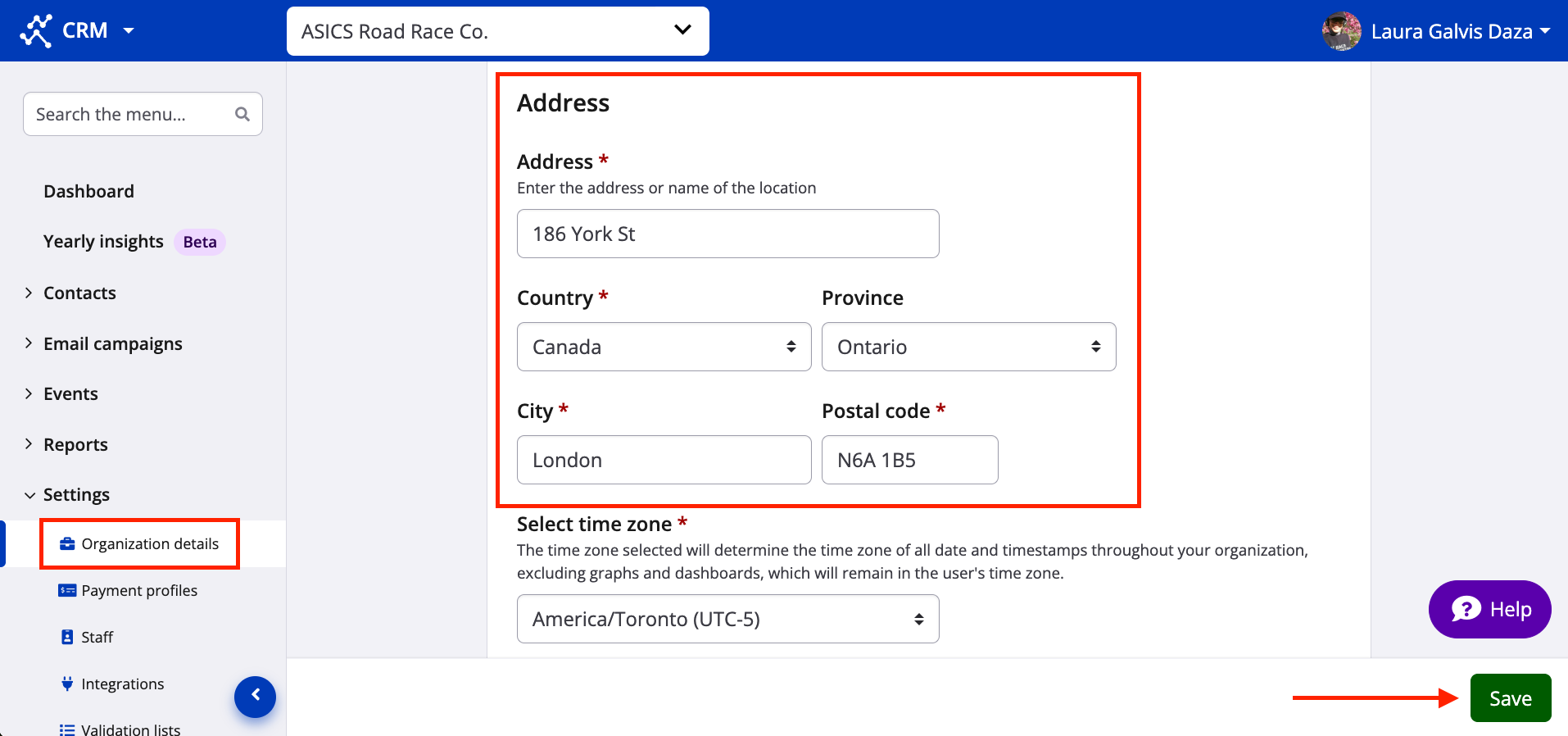This screenshot has height=736, width=1568.
Task: Open Yearly insights in sidebar
Action: 103,242
